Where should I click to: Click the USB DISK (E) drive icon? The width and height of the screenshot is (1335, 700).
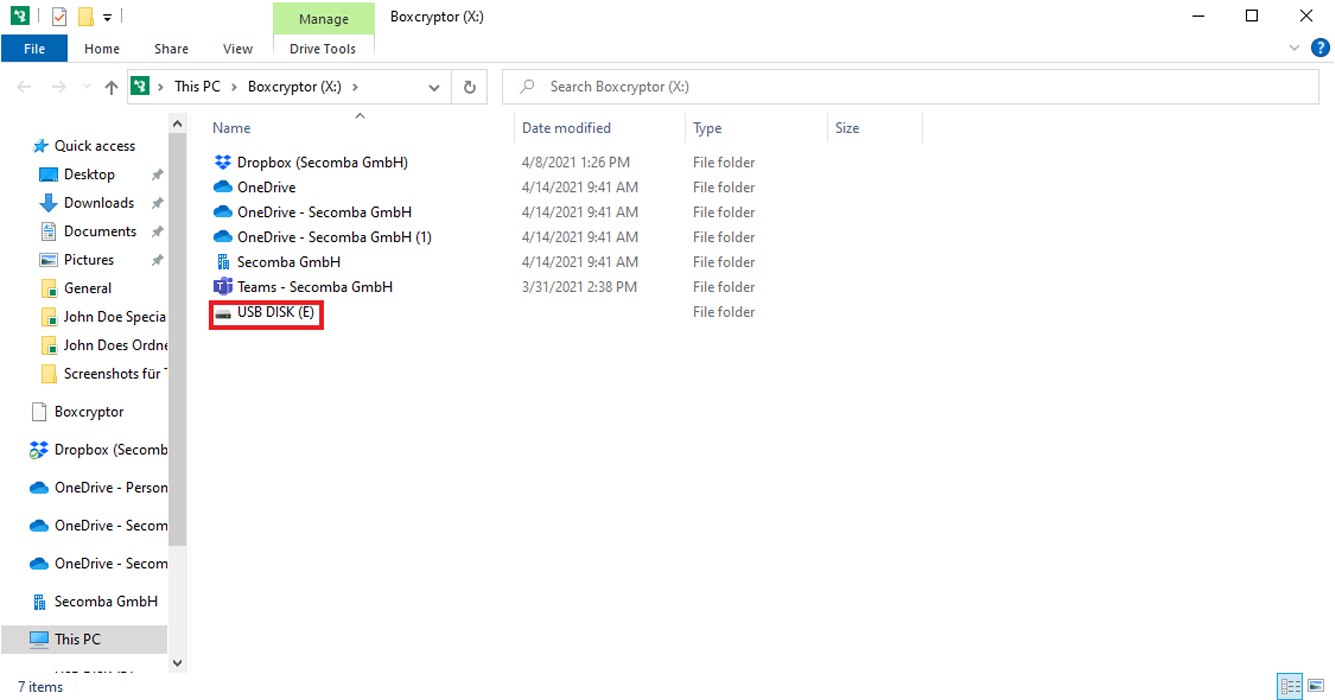(x=223, y=312)
